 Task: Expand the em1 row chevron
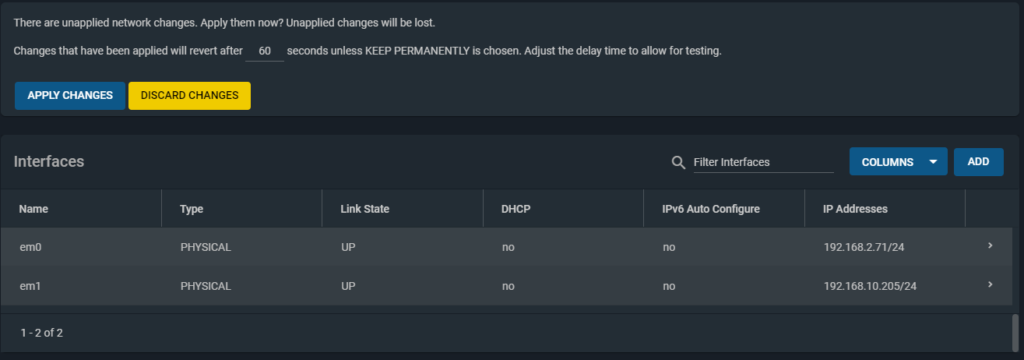pos(990,284)
